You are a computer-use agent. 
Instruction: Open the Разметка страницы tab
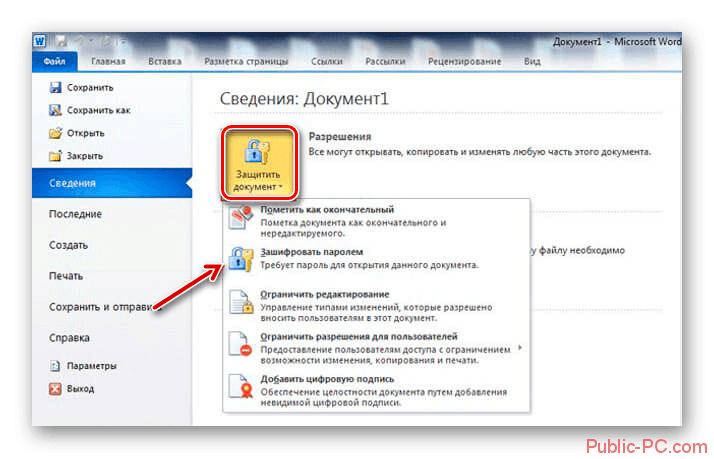click(246, 61)
